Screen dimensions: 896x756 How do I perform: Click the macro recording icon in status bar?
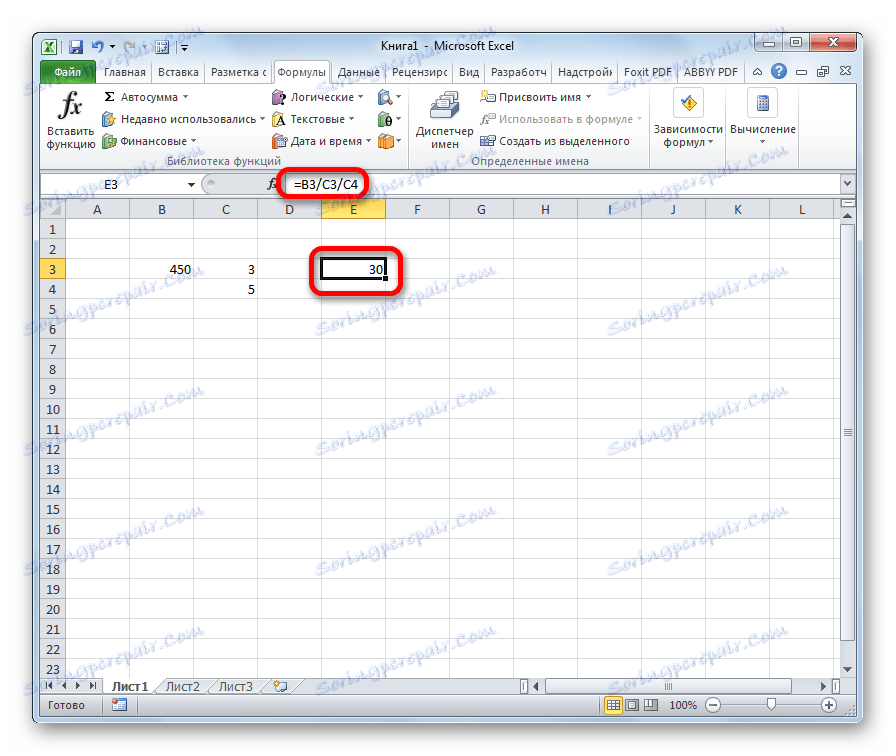[119, 705]
